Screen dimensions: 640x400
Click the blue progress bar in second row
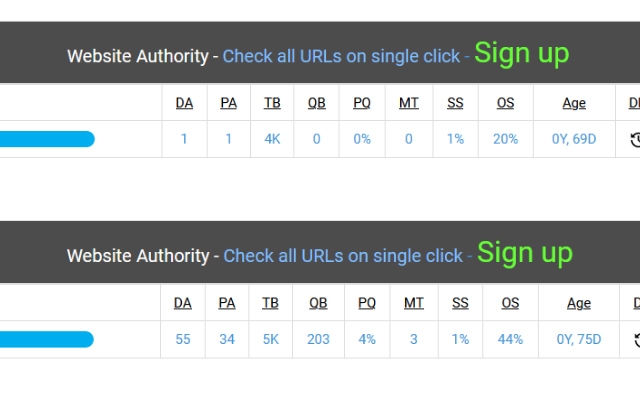pos(47,339)
